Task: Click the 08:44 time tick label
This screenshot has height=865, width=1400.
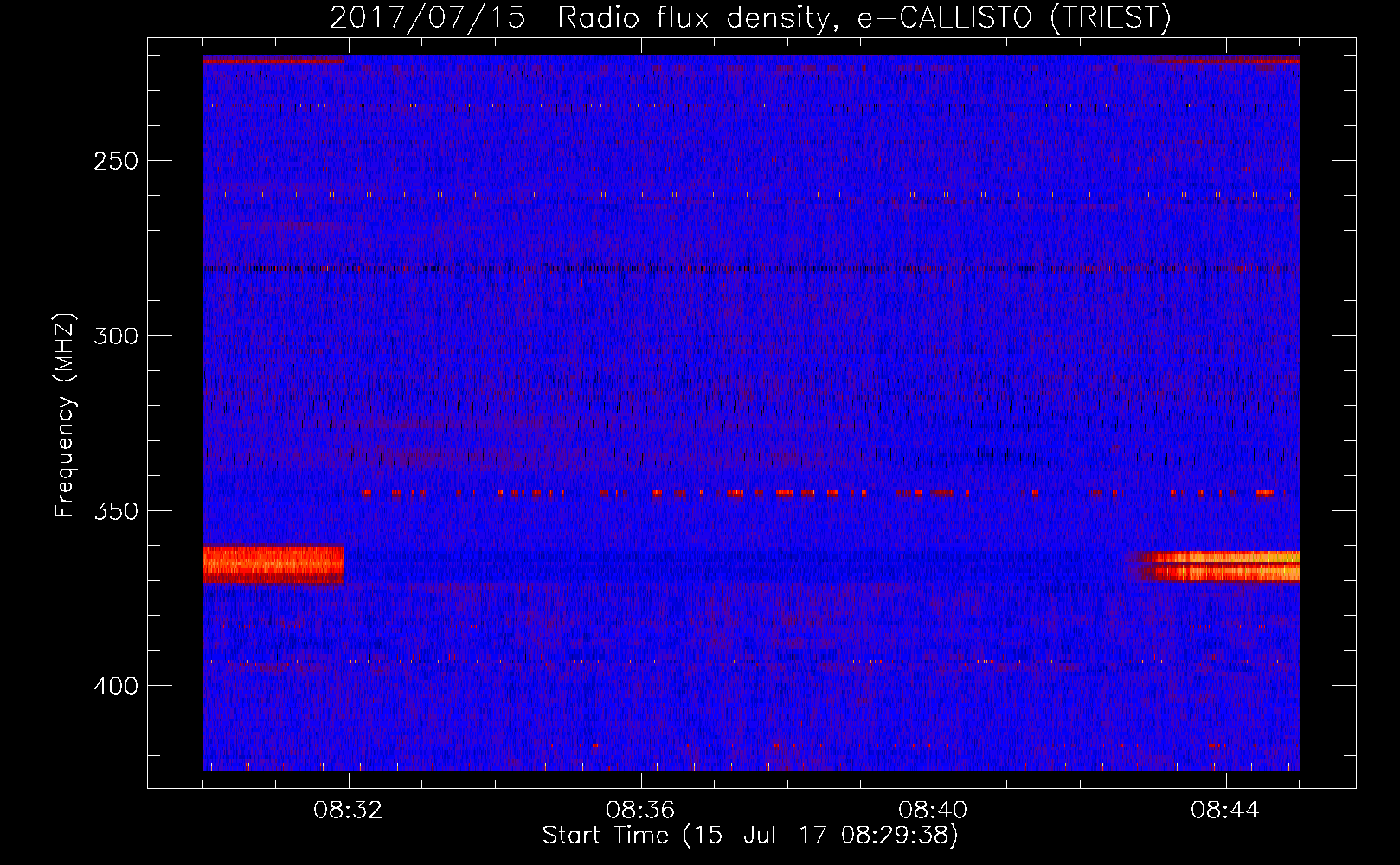Action: [x=1225, y=811]
